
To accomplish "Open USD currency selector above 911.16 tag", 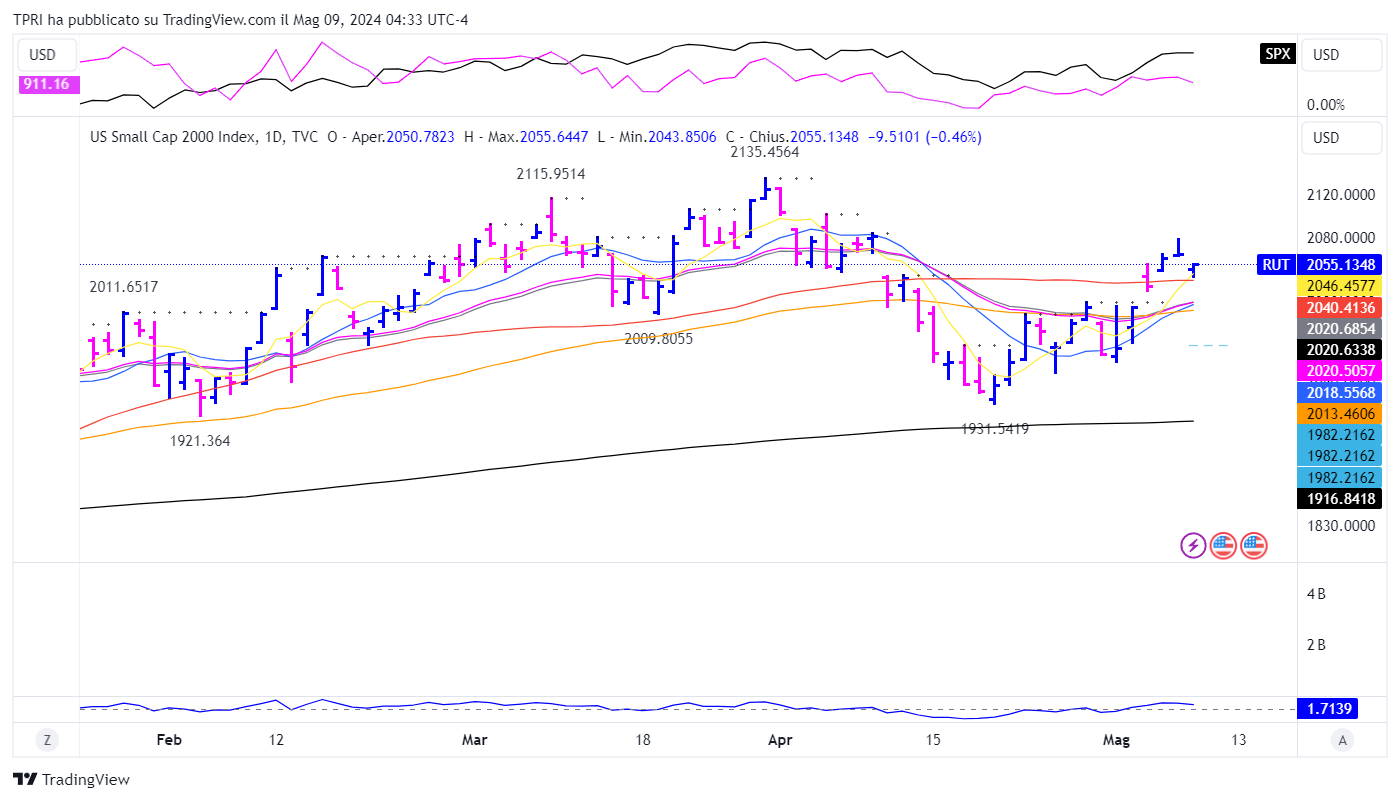I will click(x=44, y=54).
